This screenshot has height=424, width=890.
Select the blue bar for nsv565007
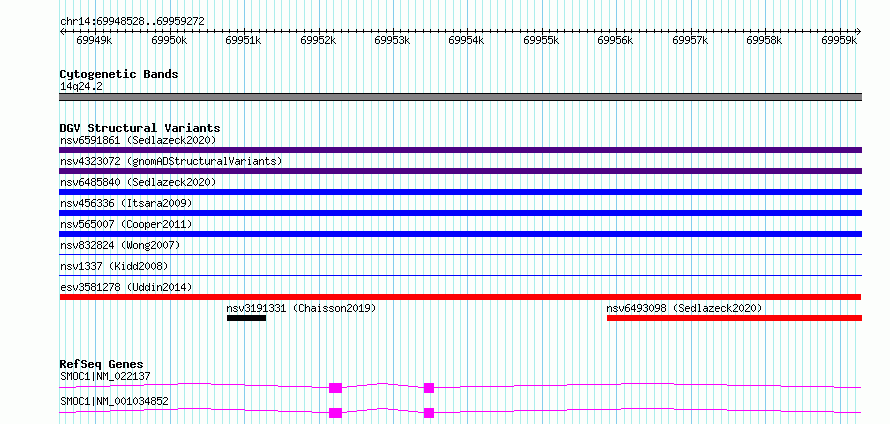(460, 234)
